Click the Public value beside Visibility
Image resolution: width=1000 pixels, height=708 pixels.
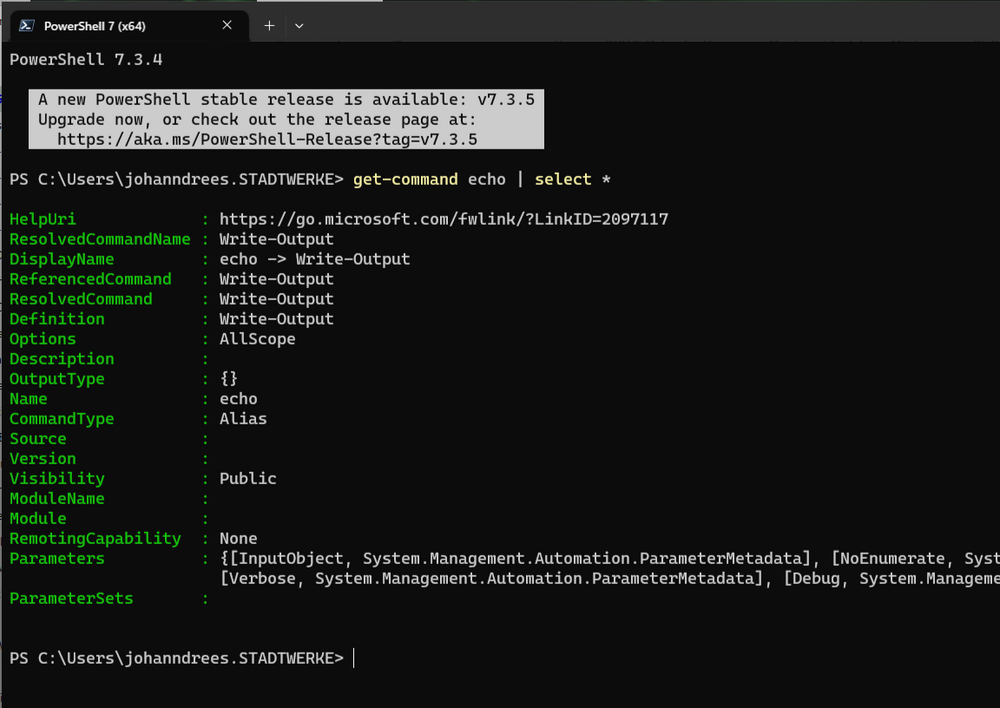pos(248,478)
